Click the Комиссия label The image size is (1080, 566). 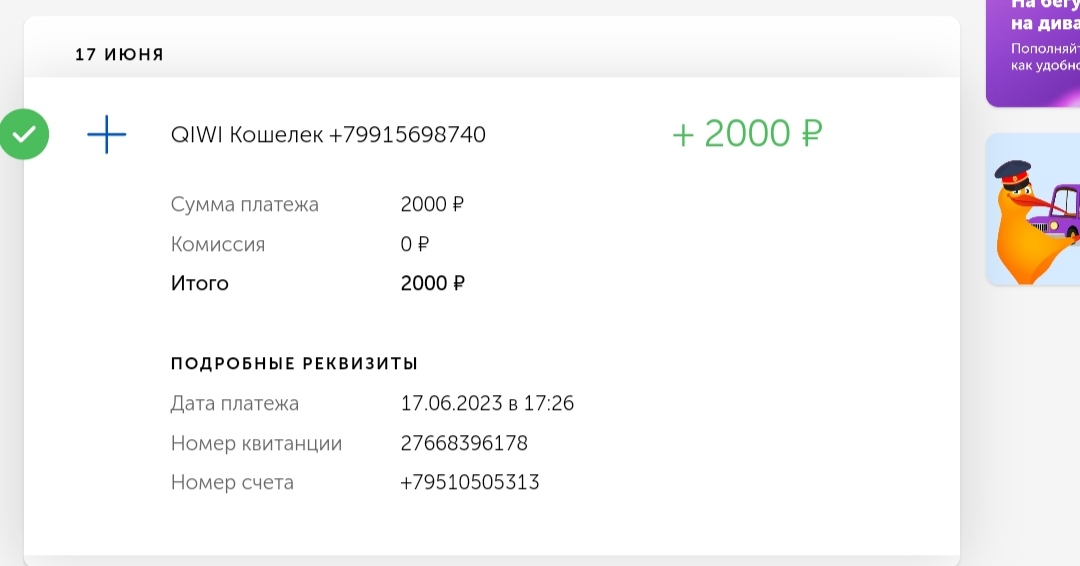(218, 244)
